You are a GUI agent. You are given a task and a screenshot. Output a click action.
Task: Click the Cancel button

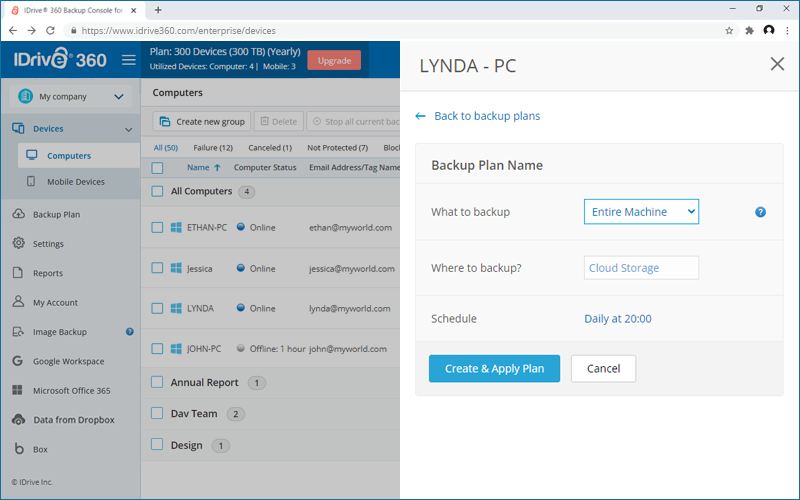pyautogui.click(x=603, y=368)
